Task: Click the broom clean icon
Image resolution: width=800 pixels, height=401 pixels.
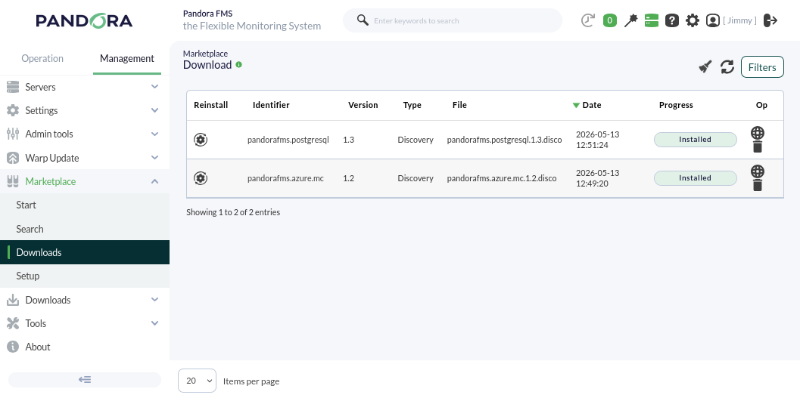Action: click(705, 67)
